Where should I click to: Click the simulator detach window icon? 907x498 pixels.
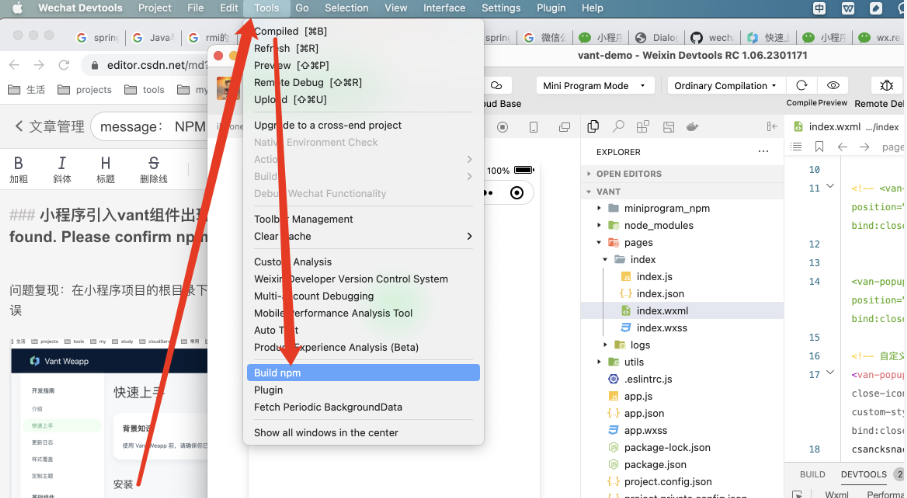click(x=564, y=127)
